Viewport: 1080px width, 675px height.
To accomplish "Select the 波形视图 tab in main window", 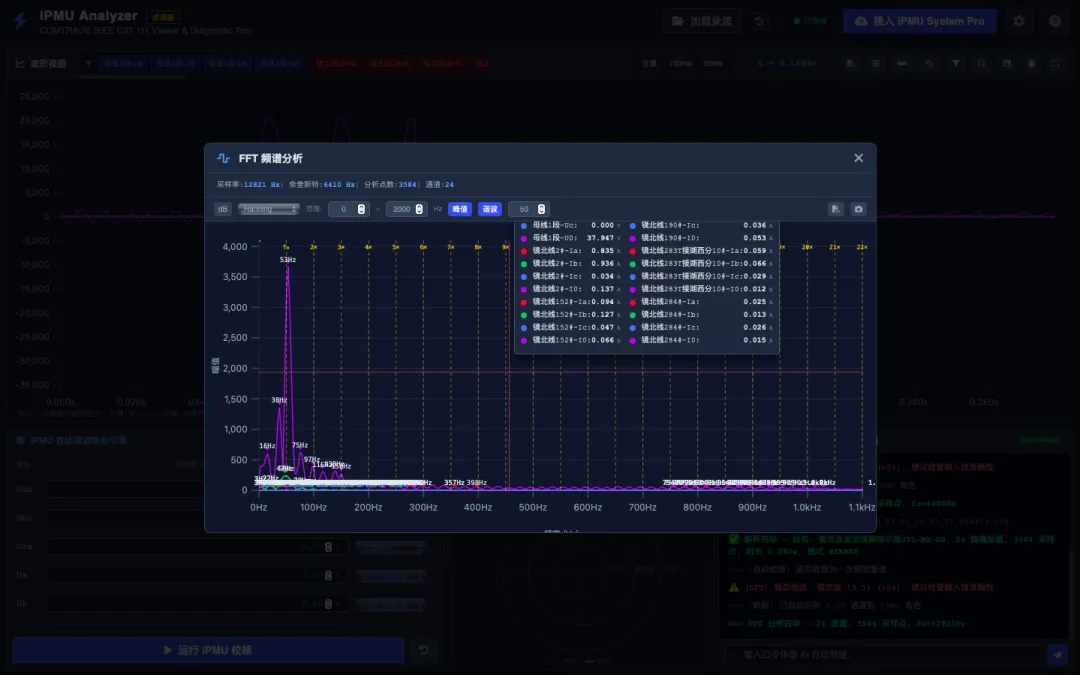I will click(41, 63).
